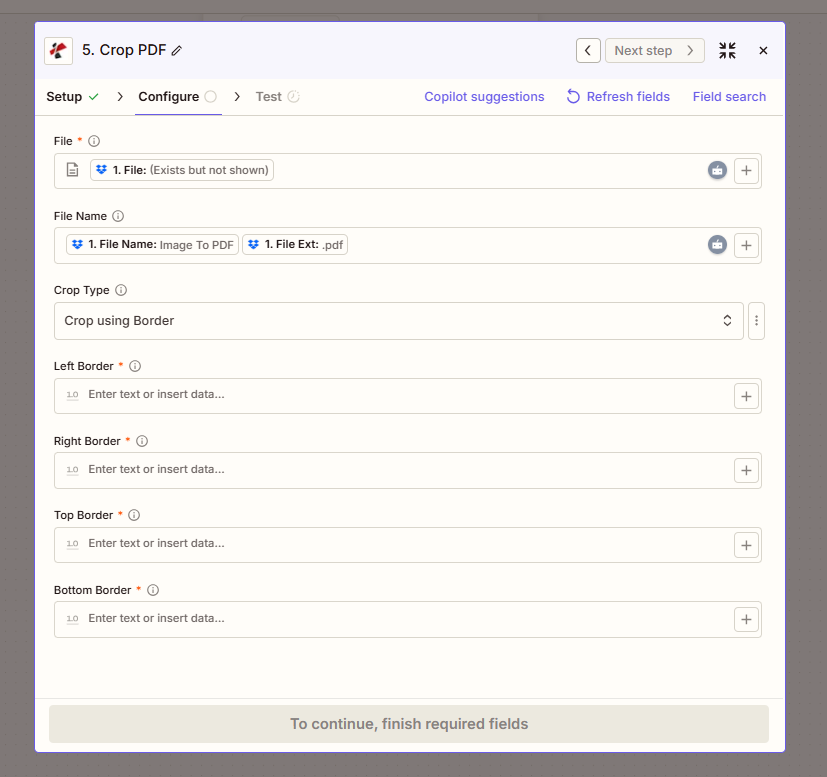
Task: Select the 1. File Ext pill in File Name
Action: coord(295,245)
